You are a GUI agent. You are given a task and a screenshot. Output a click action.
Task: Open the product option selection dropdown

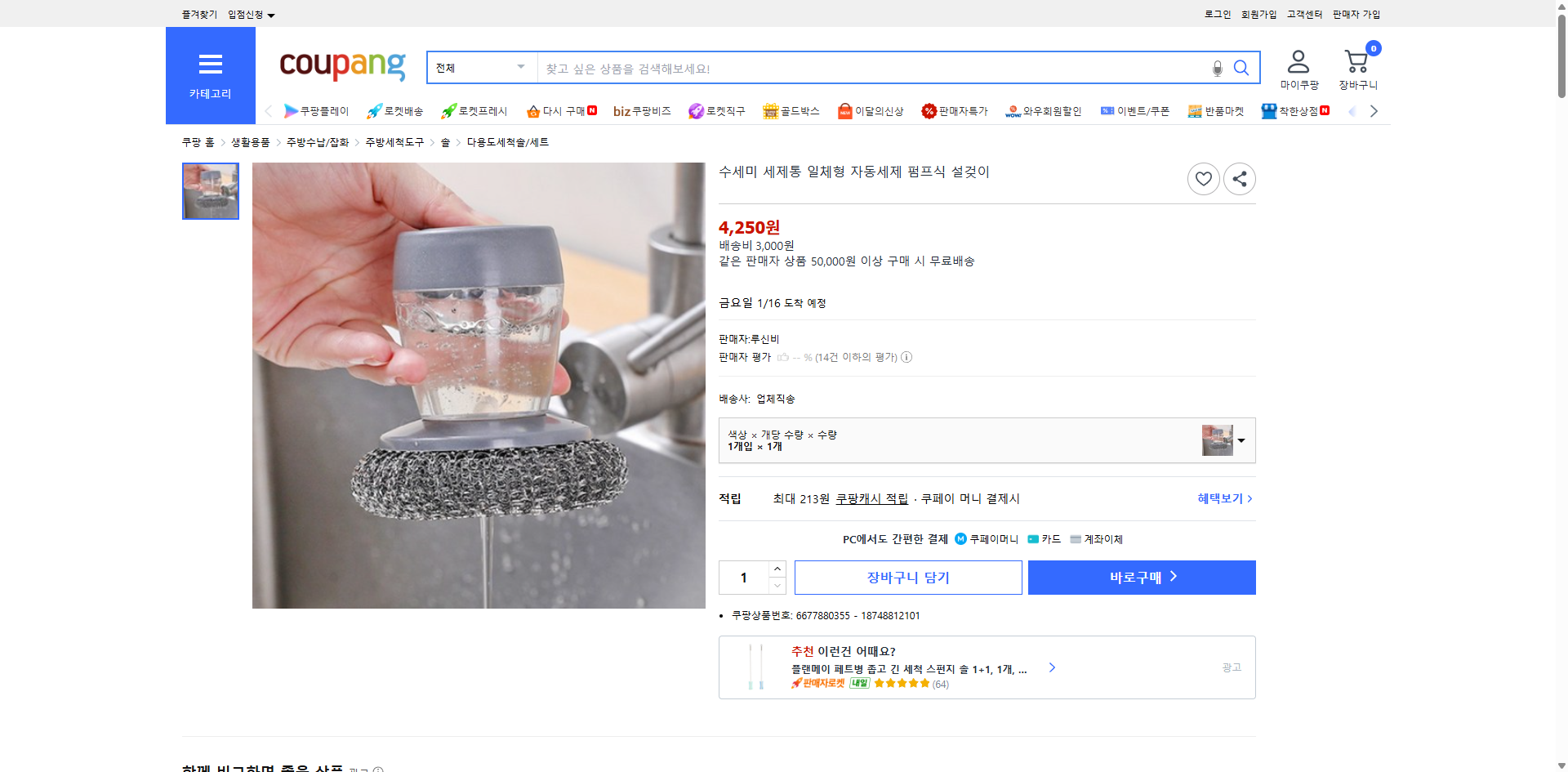point(1240,440)
